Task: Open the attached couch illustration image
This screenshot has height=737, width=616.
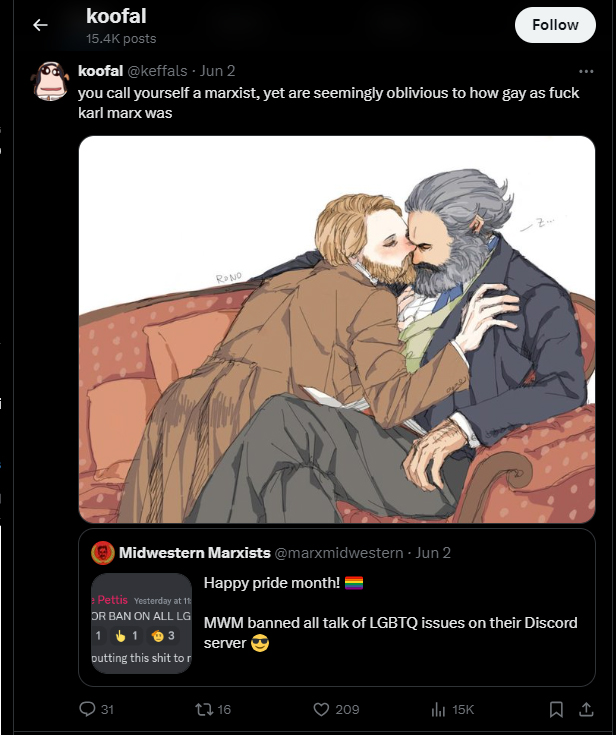Action: [x=337, y=329]
